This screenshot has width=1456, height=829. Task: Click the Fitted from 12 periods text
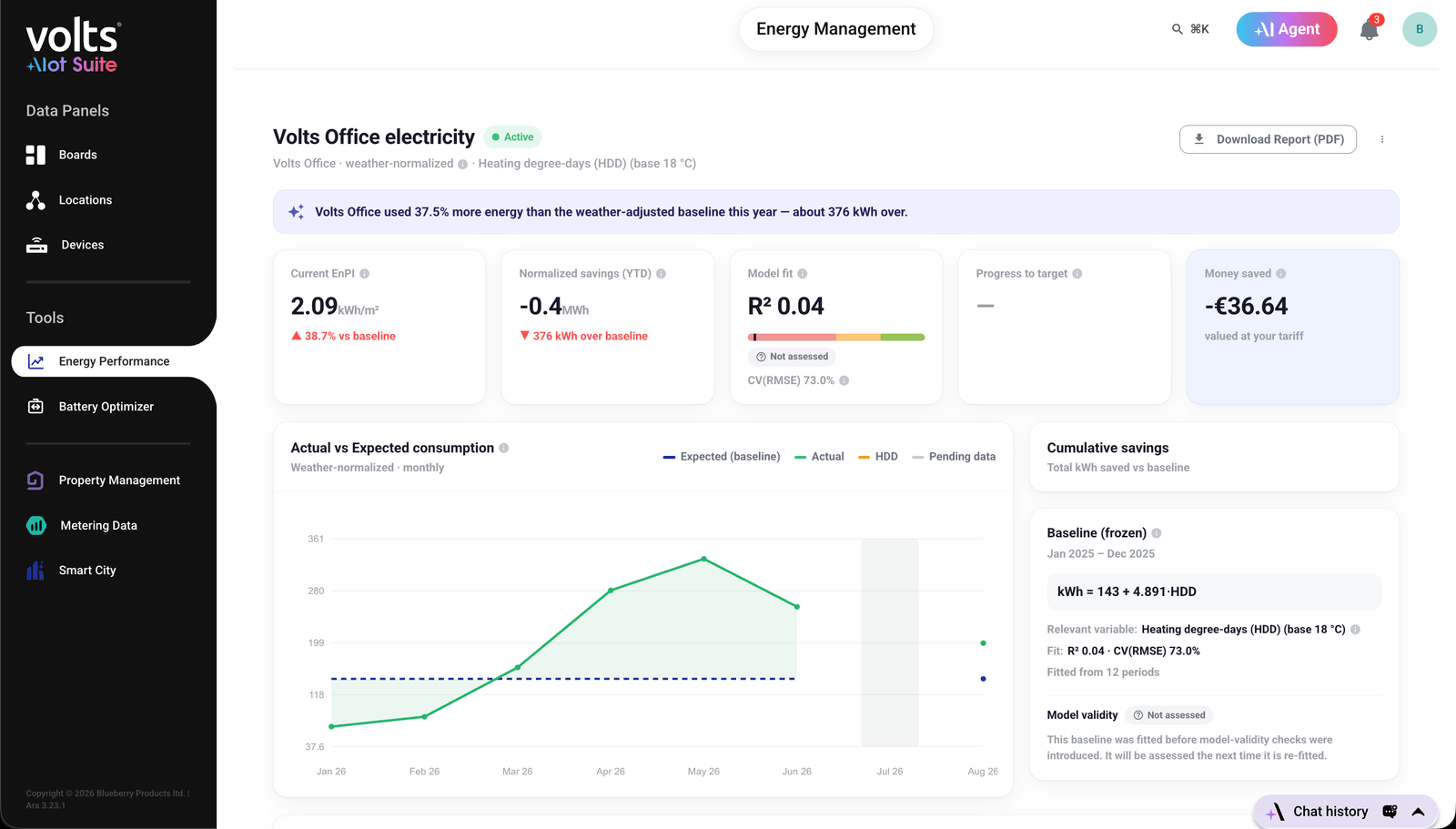point(1103,672)
